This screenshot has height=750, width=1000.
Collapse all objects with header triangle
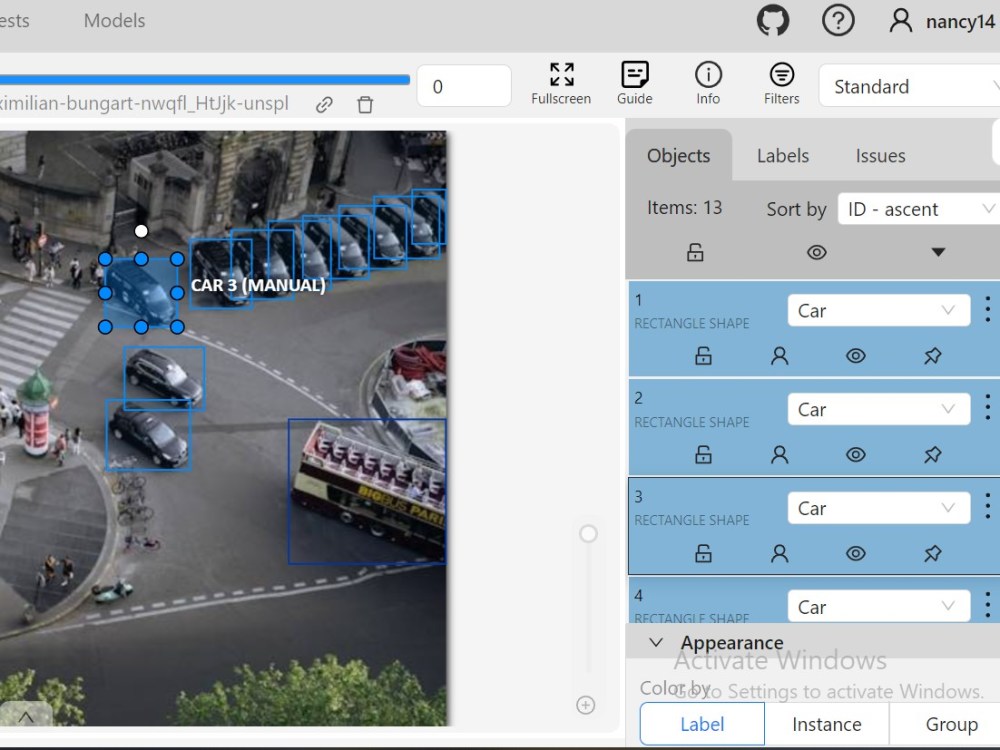938,253
